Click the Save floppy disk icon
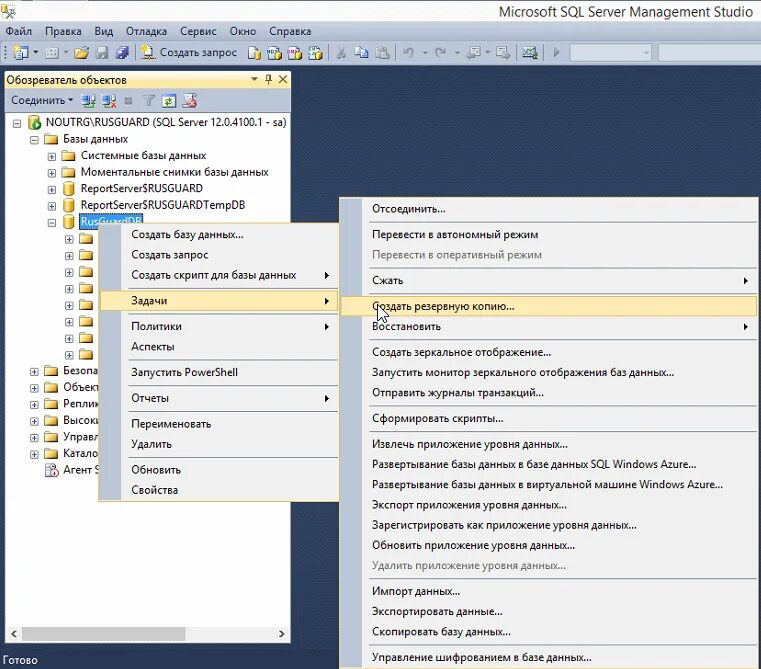The height and width of the screenshot is (669, 761). click(102, 52)
